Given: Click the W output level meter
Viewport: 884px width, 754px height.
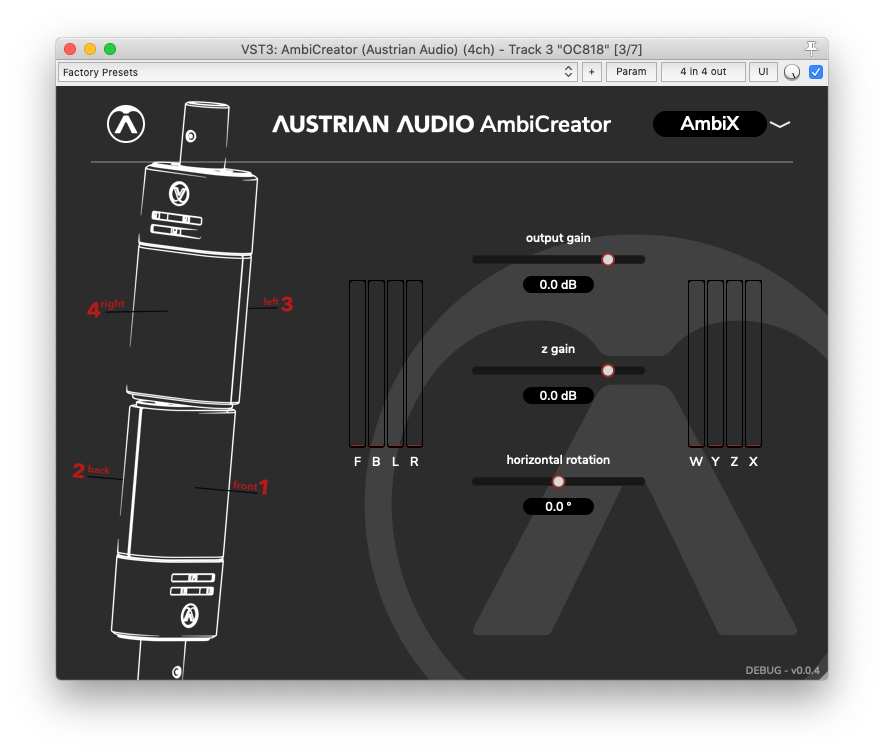Looking at the screenshot, I should (696, 364).
